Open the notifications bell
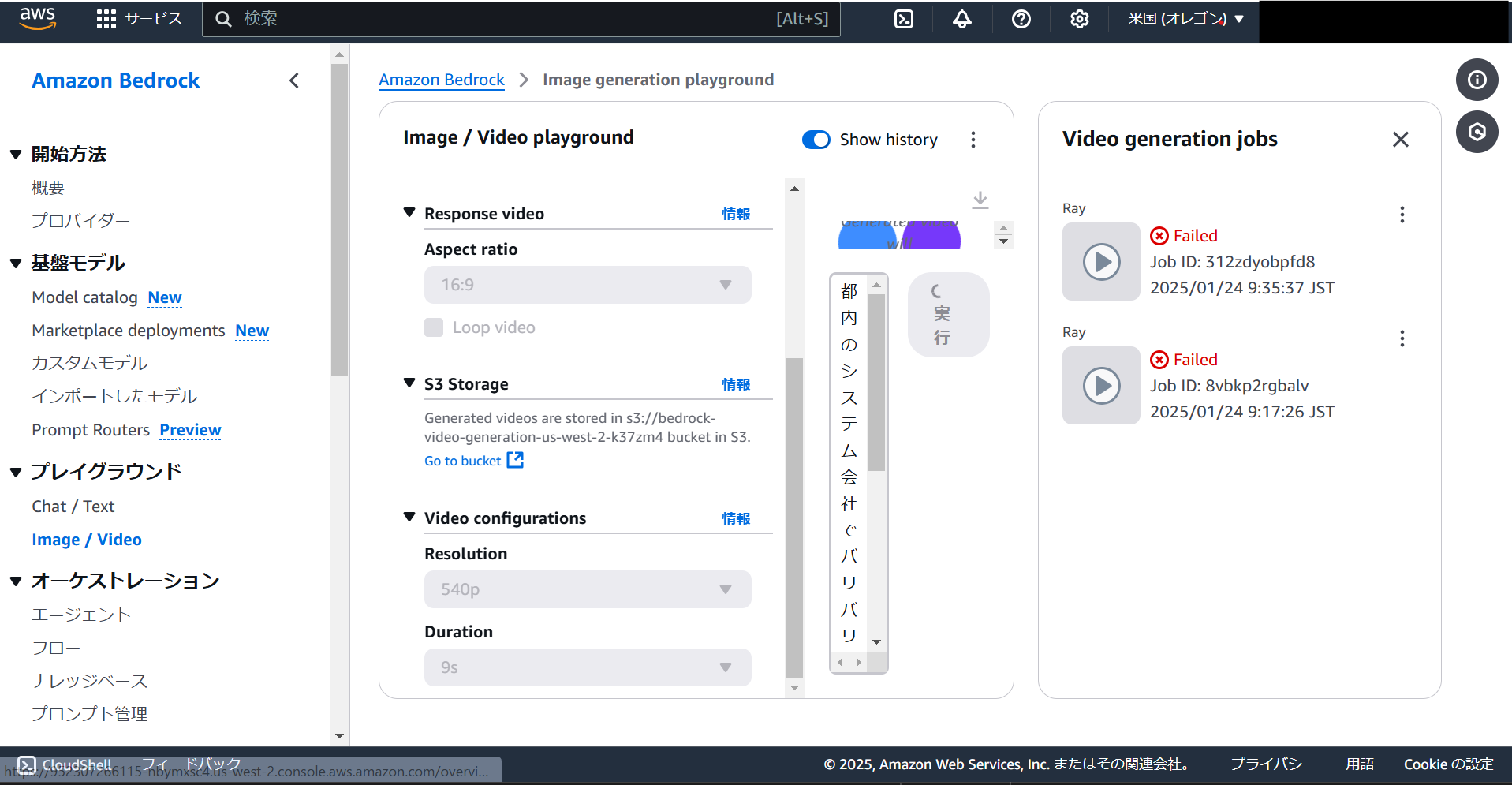The image size is (1512, 785). coord(962,19)
